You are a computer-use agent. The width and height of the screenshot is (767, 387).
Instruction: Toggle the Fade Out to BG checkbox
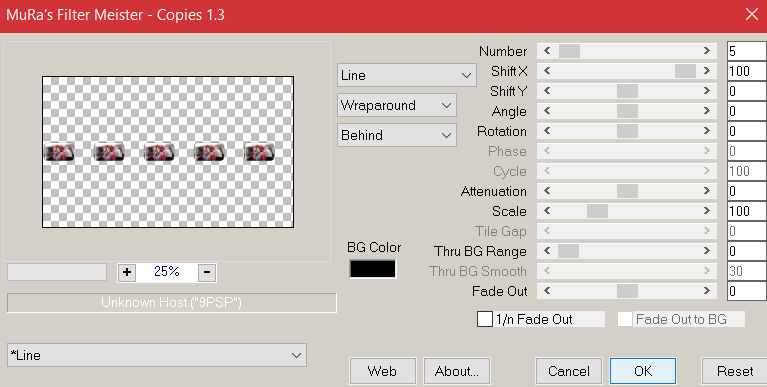click(625, 319)
